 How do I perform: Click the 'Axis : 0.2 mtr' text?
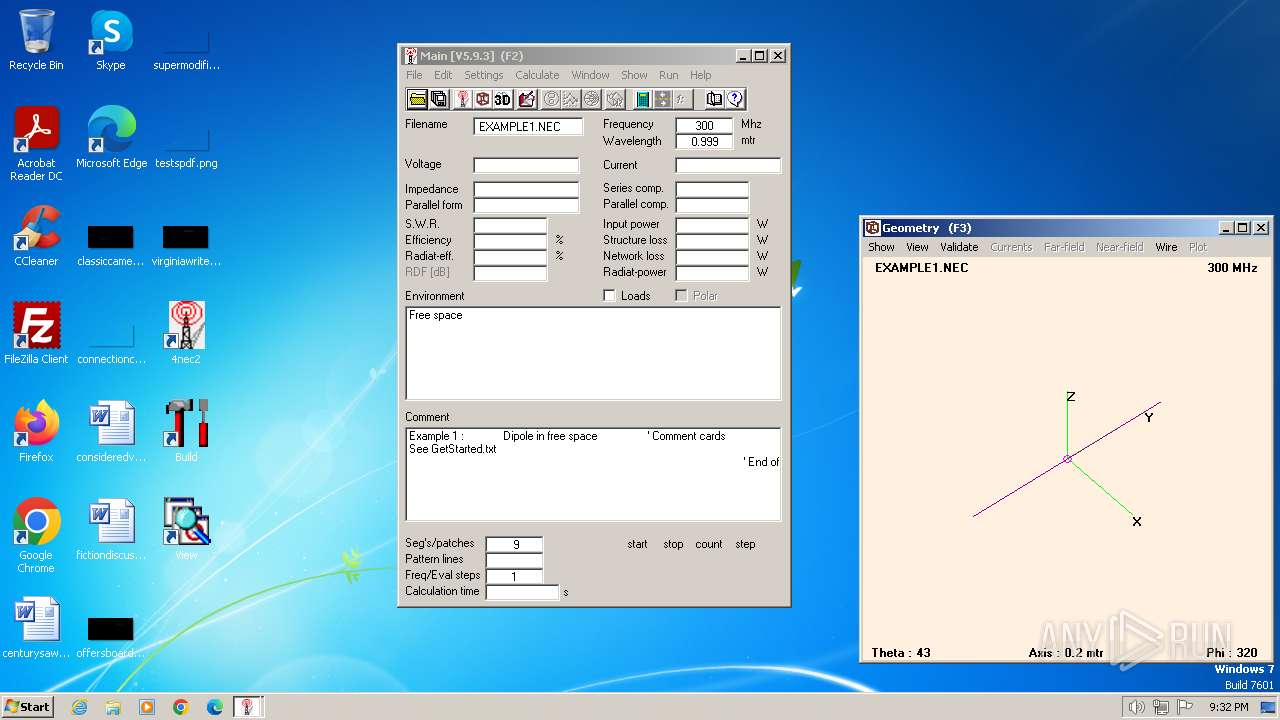click(1066, 653)
